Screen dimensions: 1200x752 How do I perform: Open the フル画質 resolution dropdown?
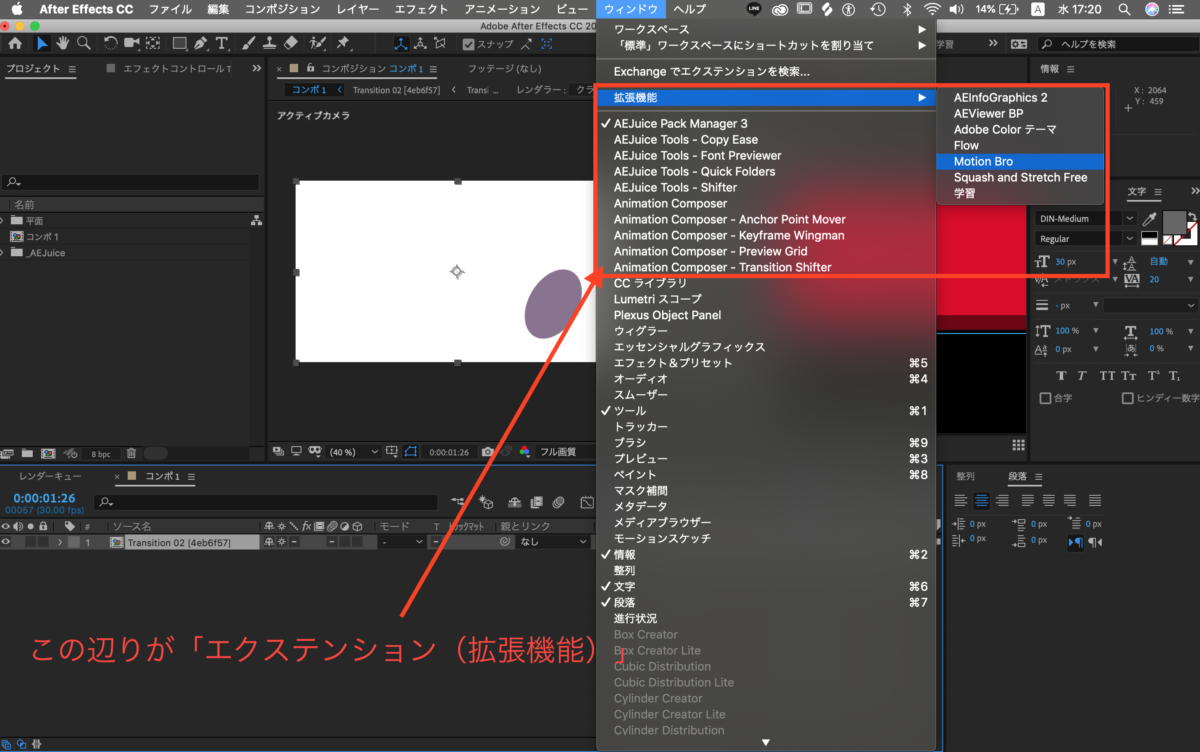pos(565,452)
